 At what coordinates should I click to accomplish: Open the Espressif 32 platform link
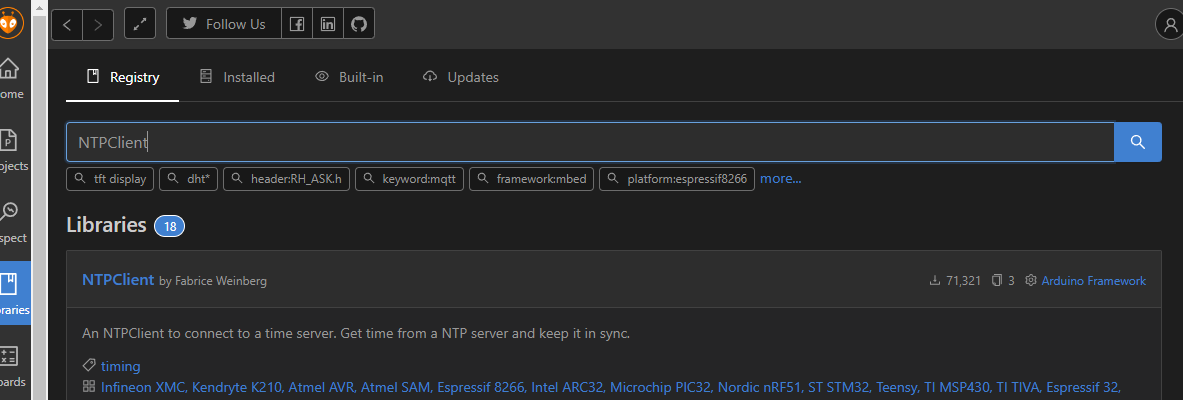(x=1083, y=387)
